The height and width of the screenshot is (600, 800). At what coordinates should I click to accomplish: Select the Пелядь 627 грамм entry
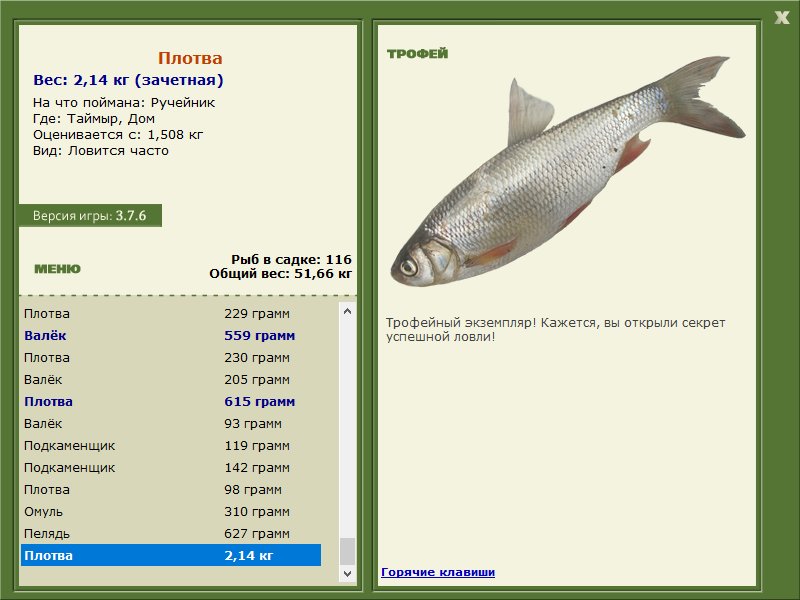click(171, 533)
